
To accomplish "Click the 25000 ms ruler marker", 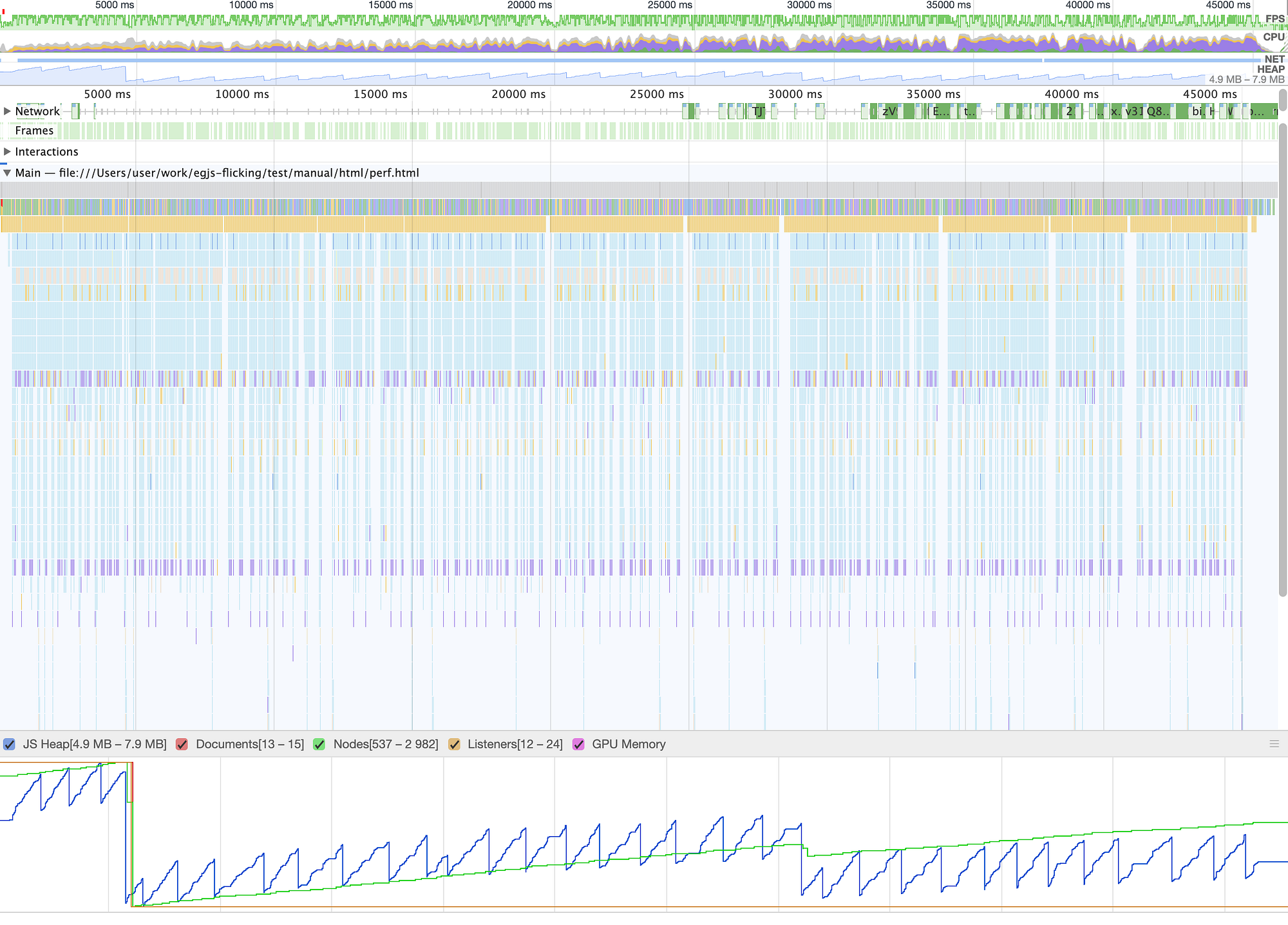I will pos(656,94).
